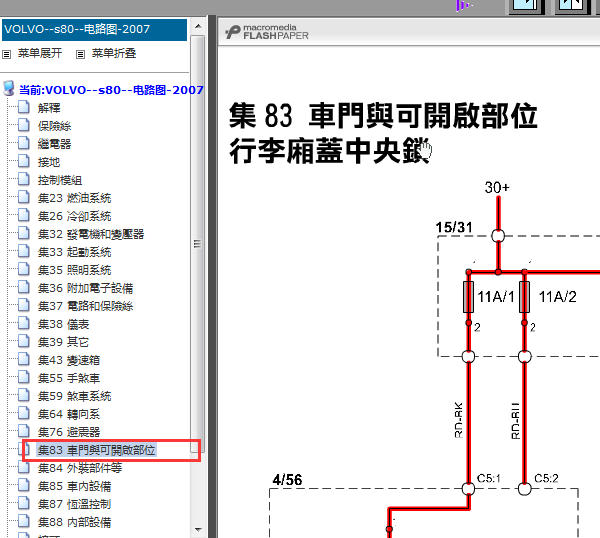Open 集36 附加電子設備 in the tree
The height and width of the screenshot is (538, 600).
pyautogui.click(x=86, y=288)
